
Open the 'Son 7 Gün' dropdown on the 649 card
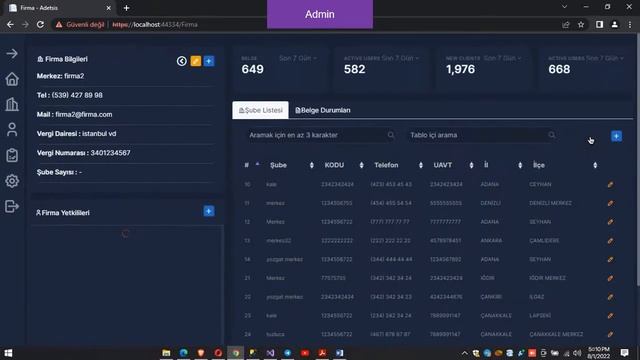[298, 58]
